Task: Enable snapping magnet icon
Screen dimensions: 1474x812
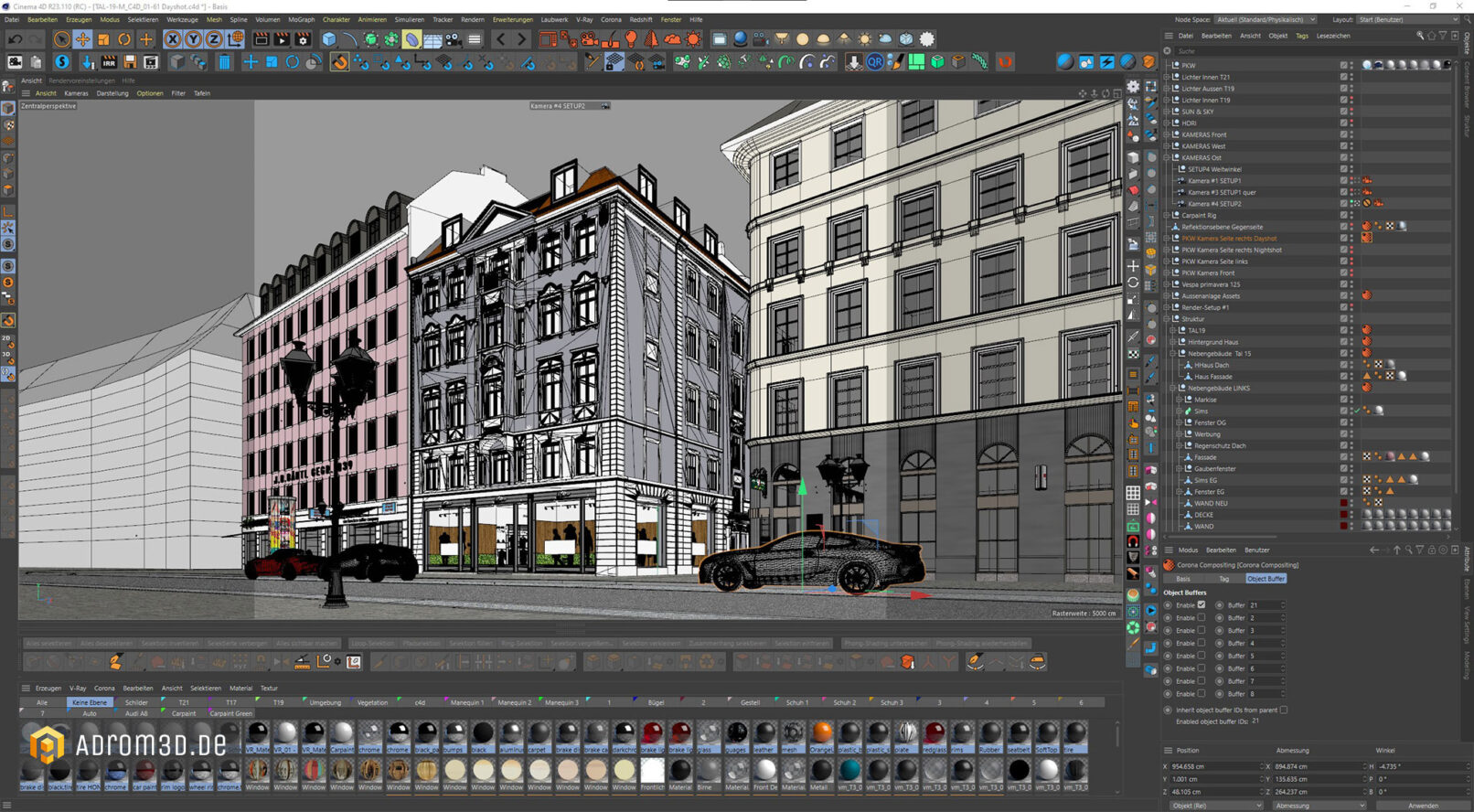Action: (339, 62)
